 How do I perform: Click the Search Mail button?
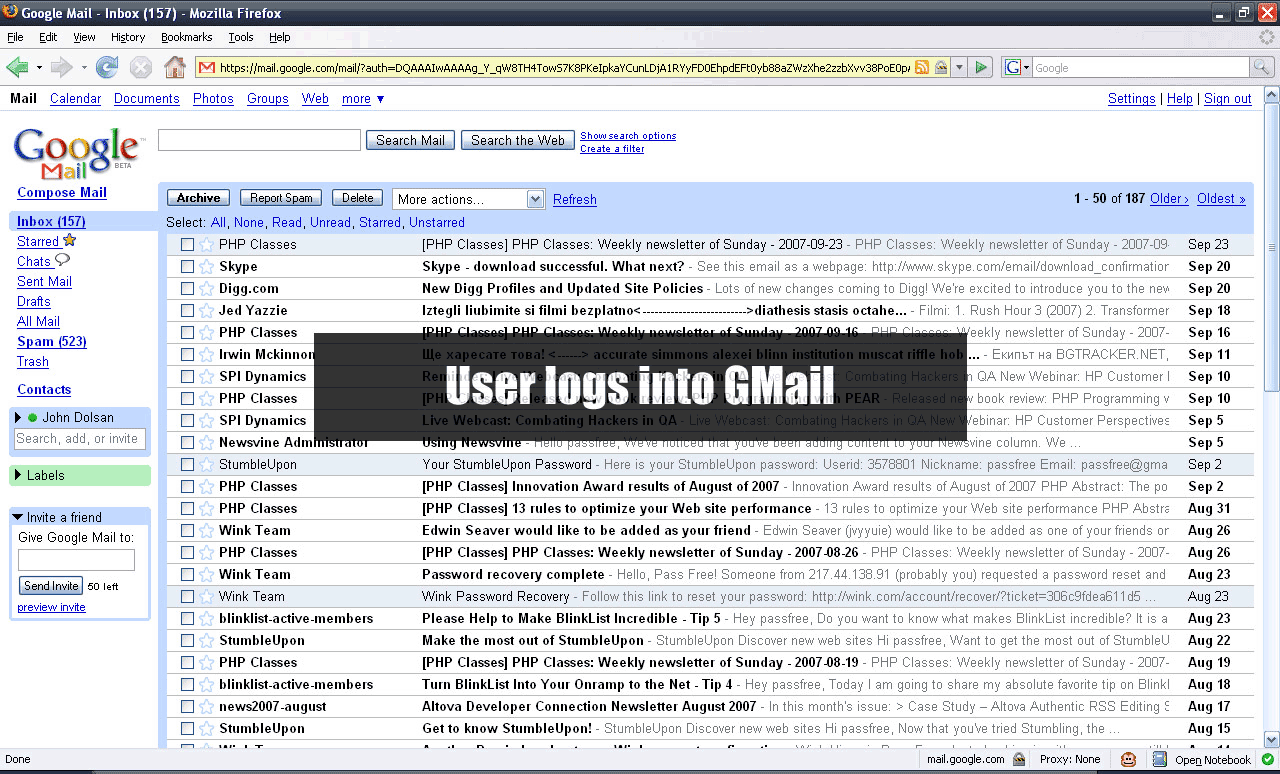[410, 140]
